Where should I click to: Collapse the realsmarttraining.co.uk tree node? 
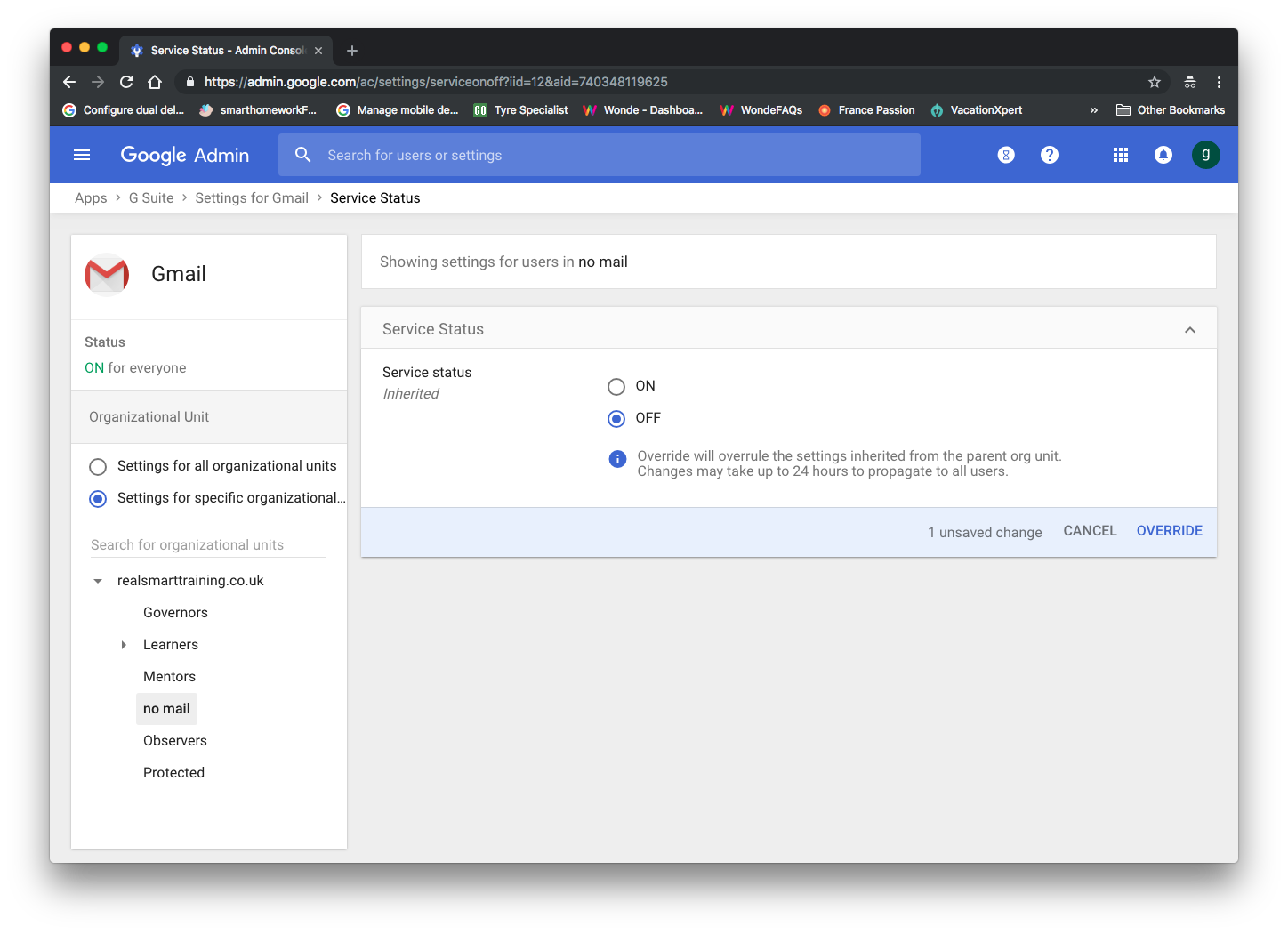pos(98,581)
